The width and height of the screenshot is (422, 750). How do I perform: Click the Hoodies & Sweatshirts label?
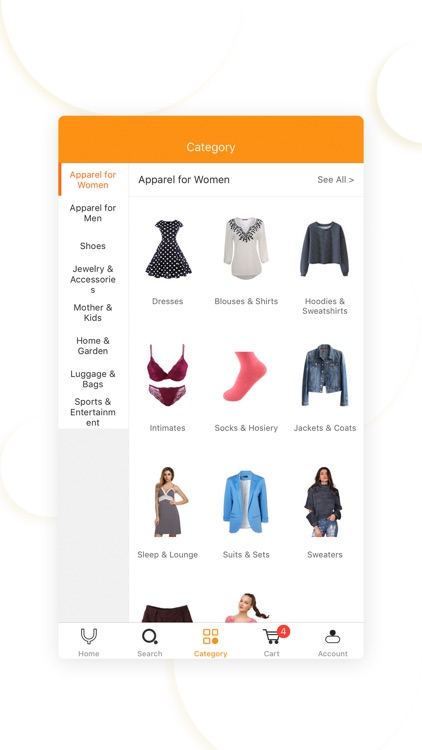325,306
